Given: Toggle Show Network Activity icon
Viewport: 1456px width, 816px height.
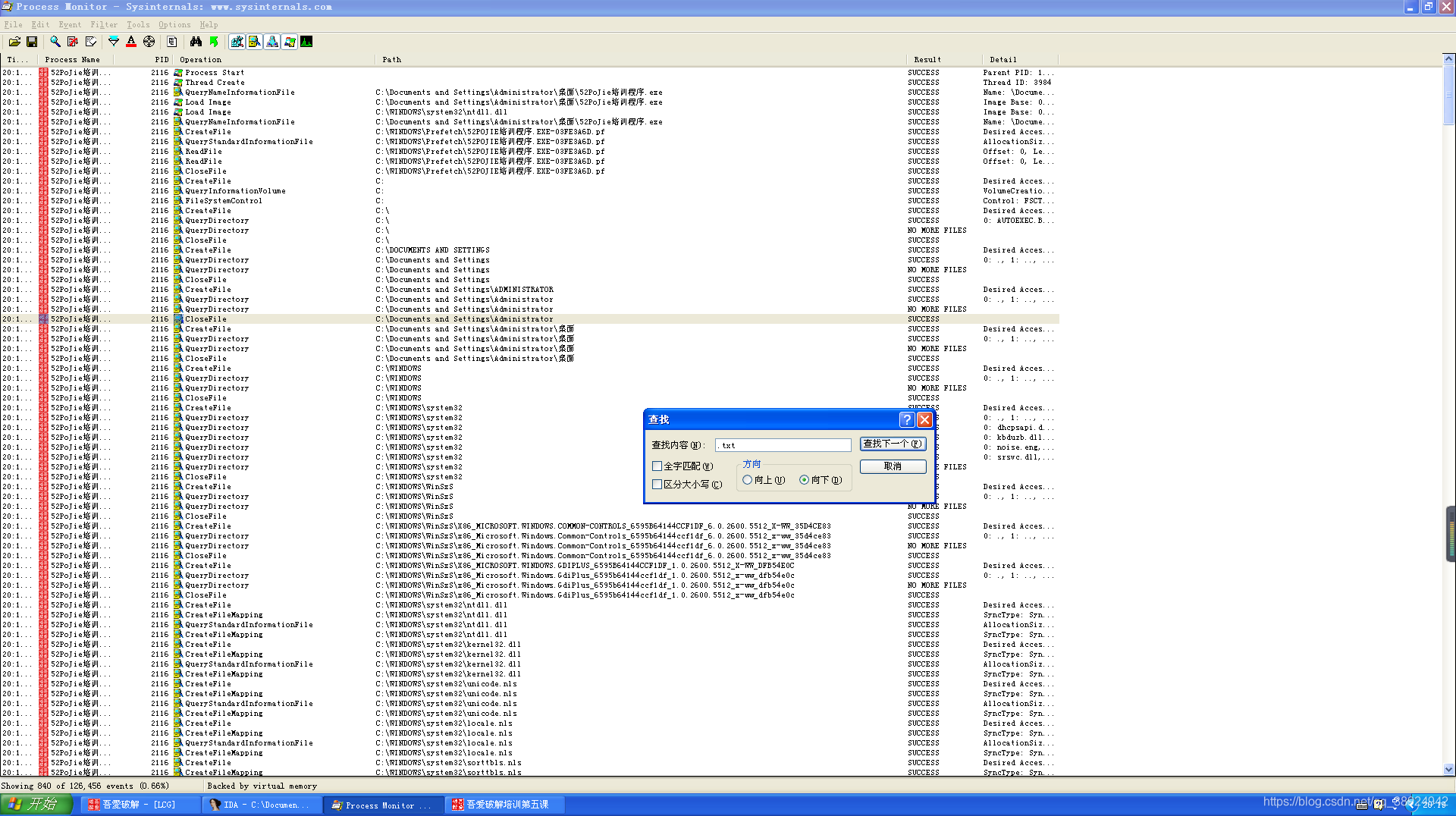Looking at the screenshot, I should pyautogui.click(x=272, y=42).
